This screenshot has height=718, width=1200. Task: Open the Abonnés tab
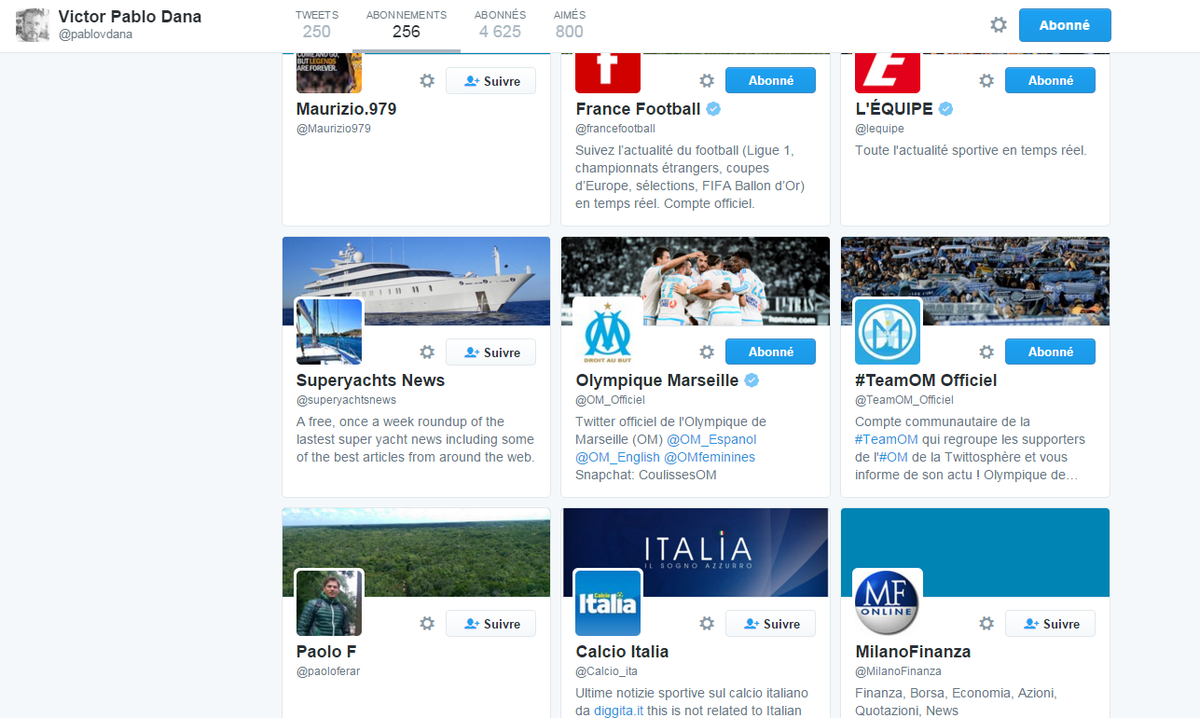pyautogui.click(x=500, y=25)
